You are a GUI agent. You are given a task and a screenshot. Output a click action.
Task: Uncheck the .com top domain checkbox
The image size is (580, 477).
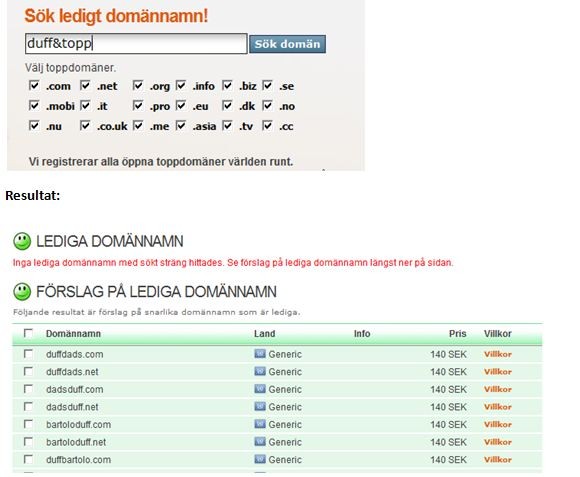(x=34, y=85)
